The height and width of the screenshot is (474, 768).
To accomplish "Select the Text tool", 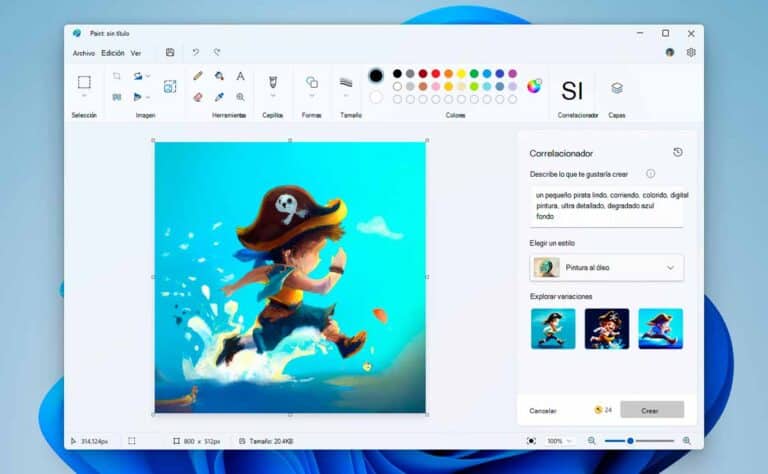I will pyautogui.click(x=240, y=76).
